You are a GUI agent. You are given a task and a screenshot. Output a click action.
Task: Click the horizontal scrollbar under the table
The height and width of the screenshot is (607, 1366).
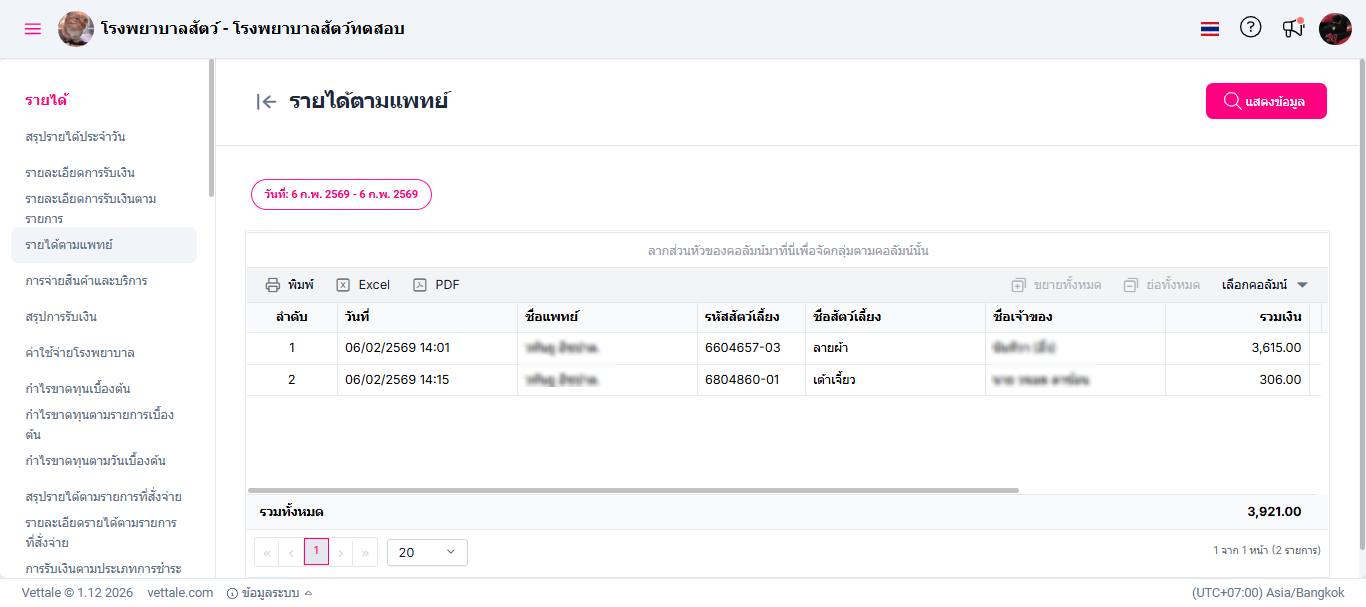pyautogui.click(x=632, y=490)
